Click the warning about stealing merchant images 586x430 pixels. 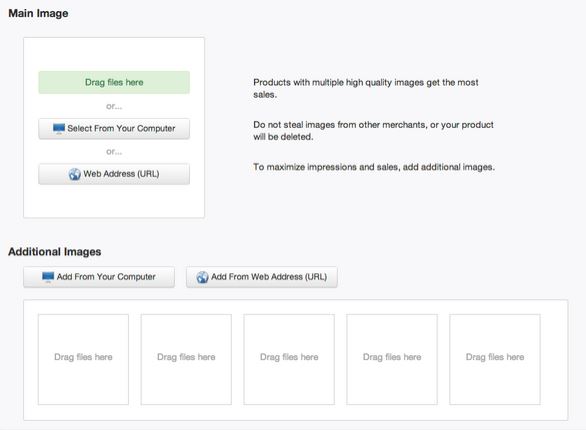pyautogui.click(x=373, y=131)
